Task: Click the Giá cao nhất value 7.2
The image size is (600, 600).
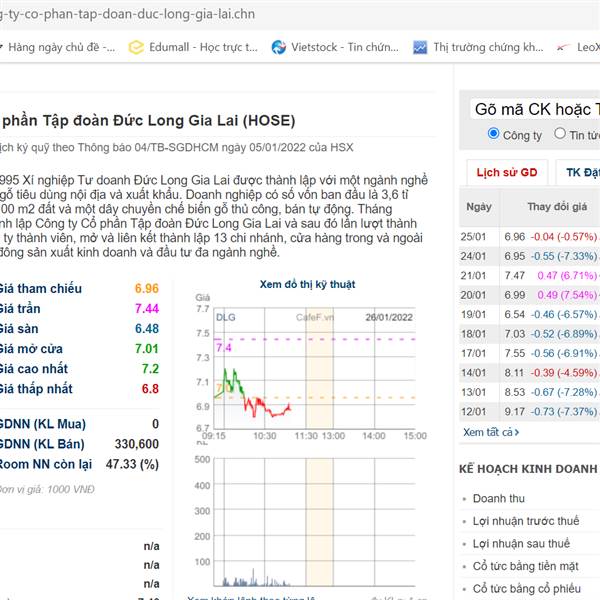Action: (150, 369)
